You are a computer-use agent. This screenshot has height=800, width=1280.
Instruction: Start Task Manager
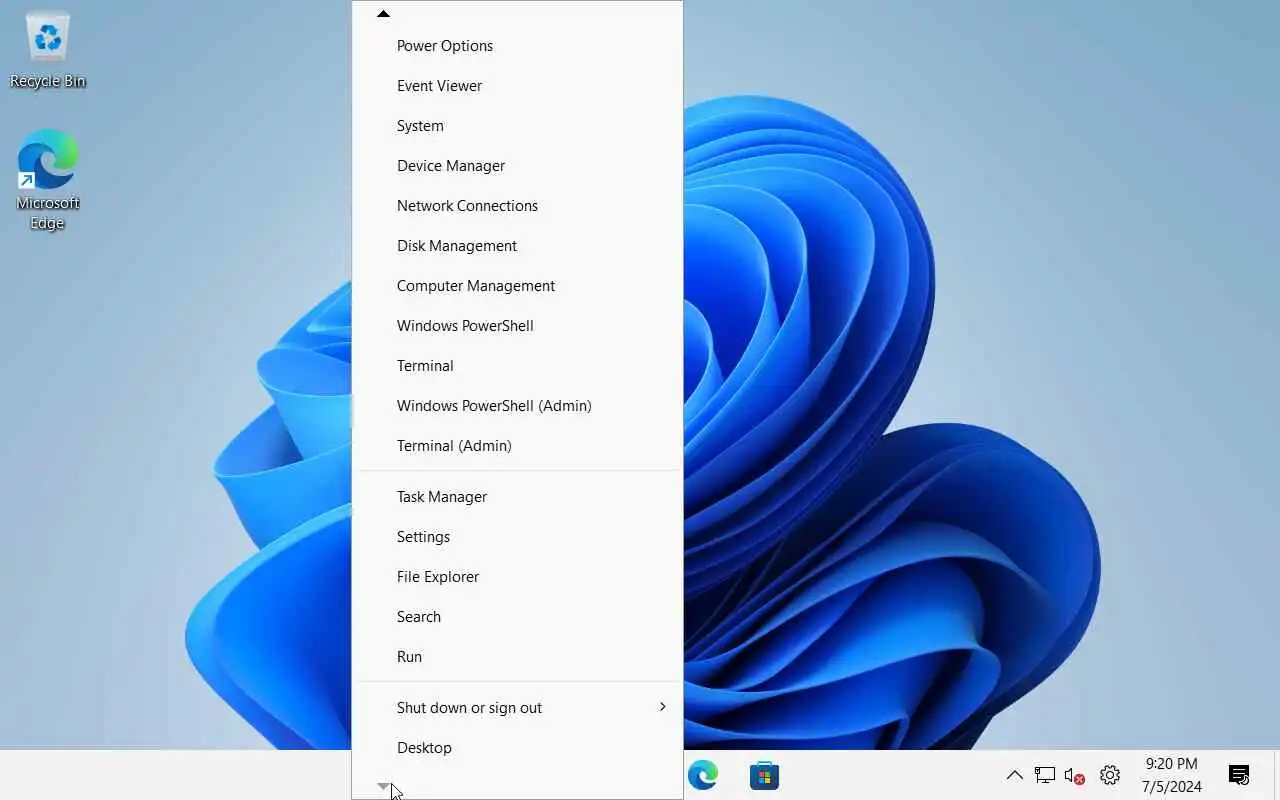(518, 497)
